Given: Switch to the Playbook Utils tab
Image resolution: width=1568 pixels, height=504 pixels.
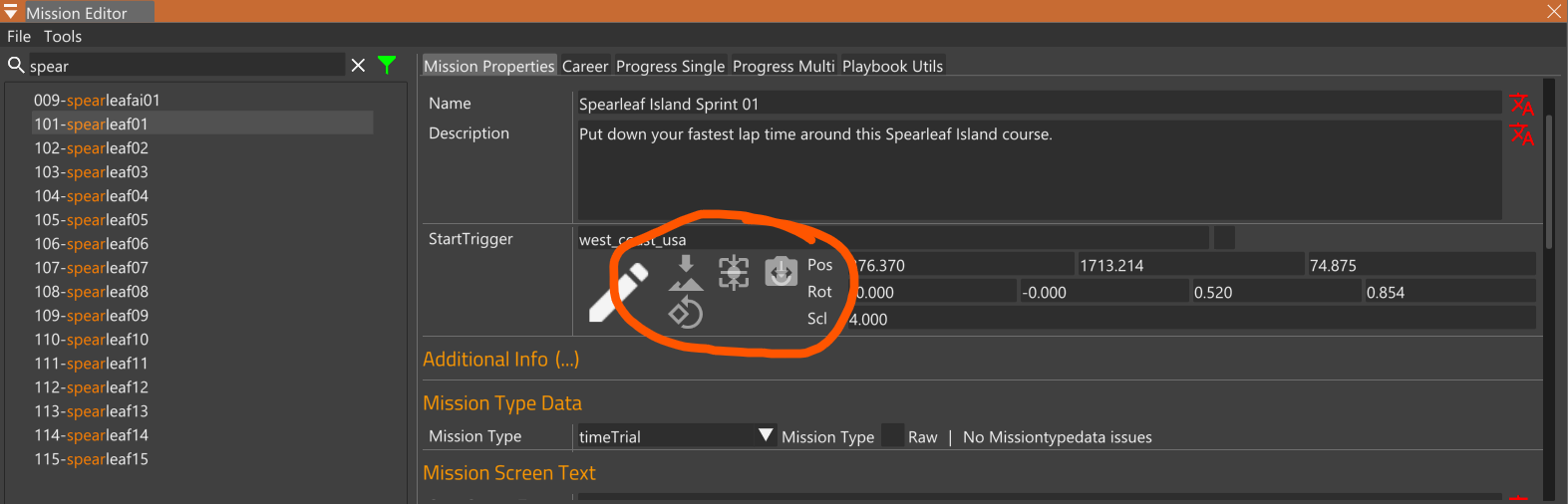Looking at the screenshot, I should (892, 67).
